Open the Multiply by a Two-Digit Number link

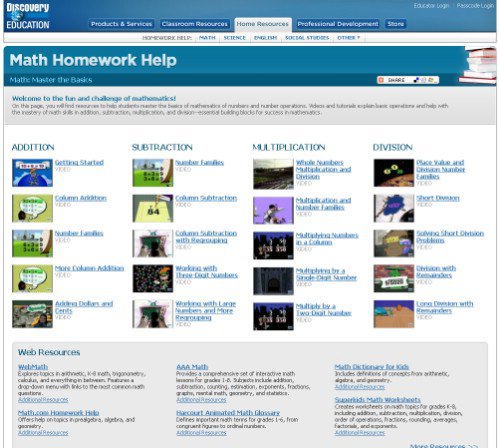point(323,309)
